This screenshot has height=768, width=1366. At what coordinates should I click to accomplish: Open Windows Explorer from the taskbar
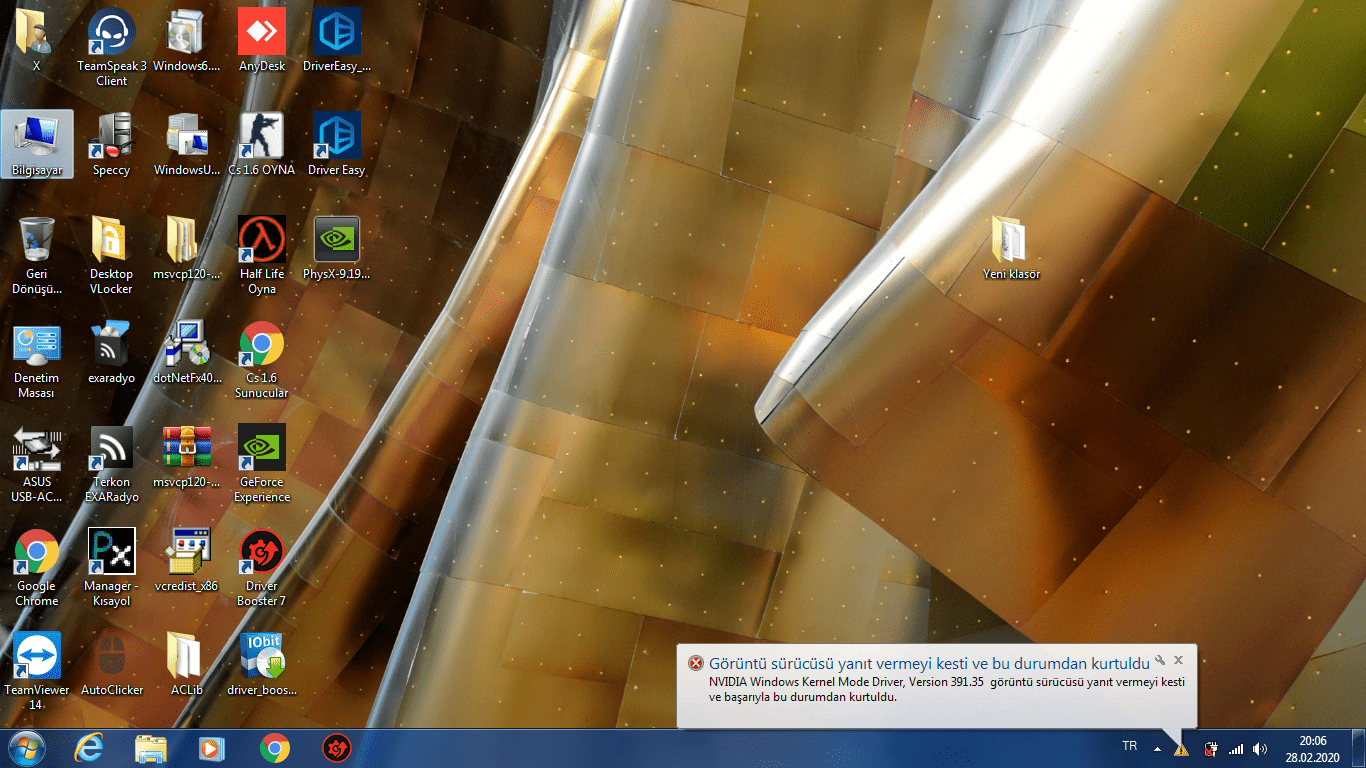(x=151, y=748)
